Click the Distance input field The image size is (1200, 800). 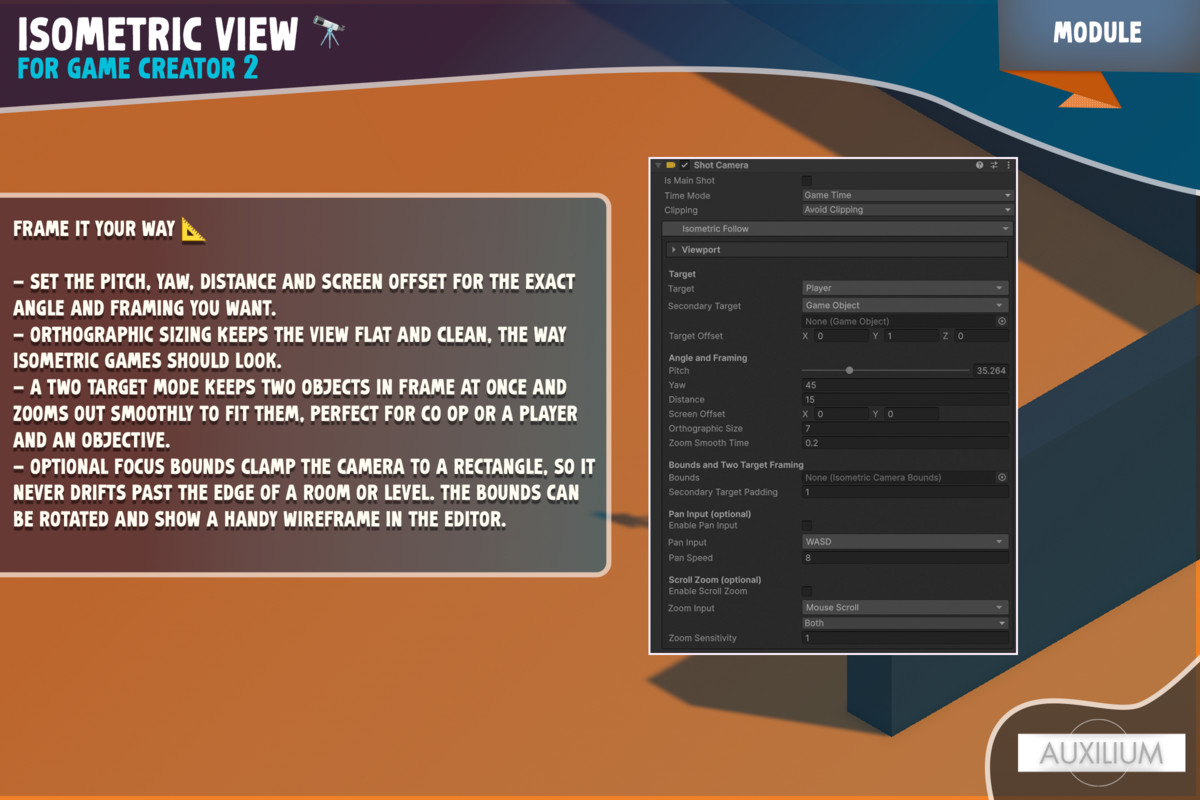905,400
